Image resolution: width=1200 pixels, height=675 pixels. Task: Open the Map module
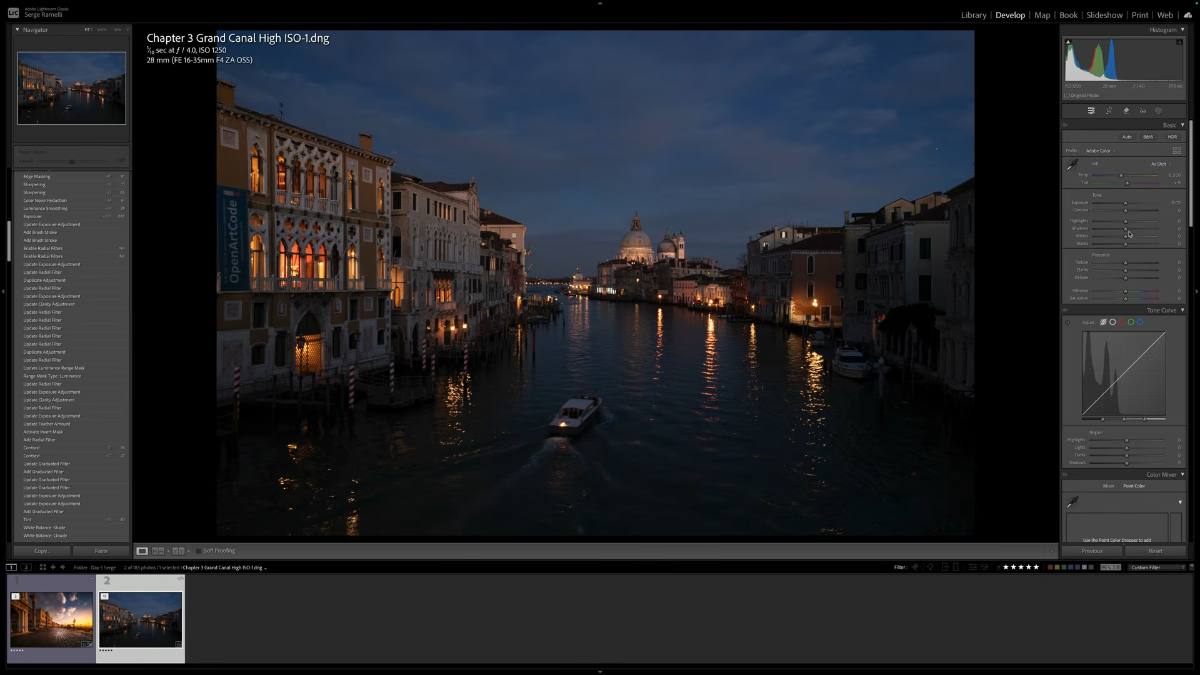pyautogui.click(x=1043, y=15)
